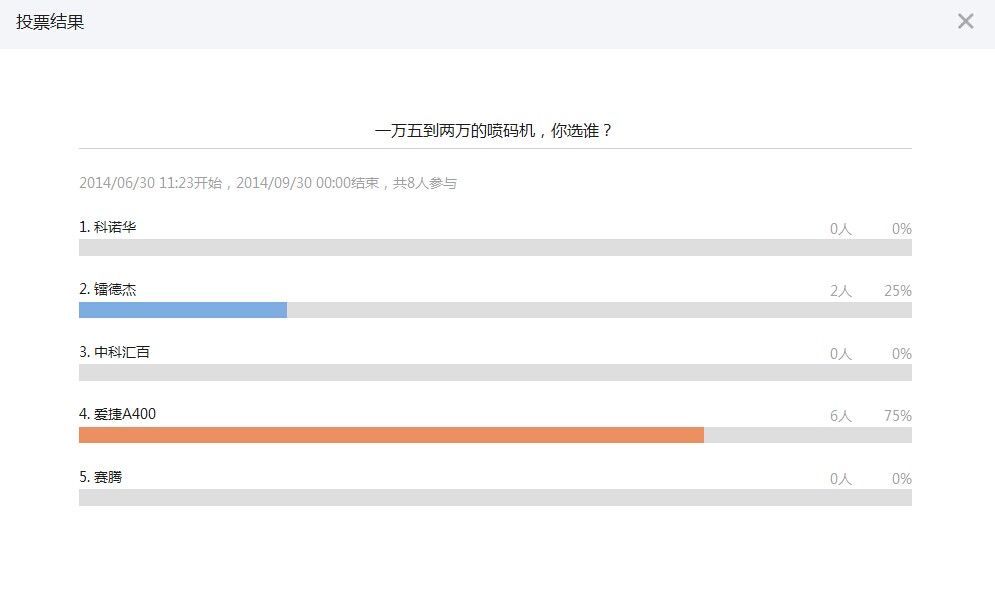Select option 5 赛腾 label

coord(101,477)
